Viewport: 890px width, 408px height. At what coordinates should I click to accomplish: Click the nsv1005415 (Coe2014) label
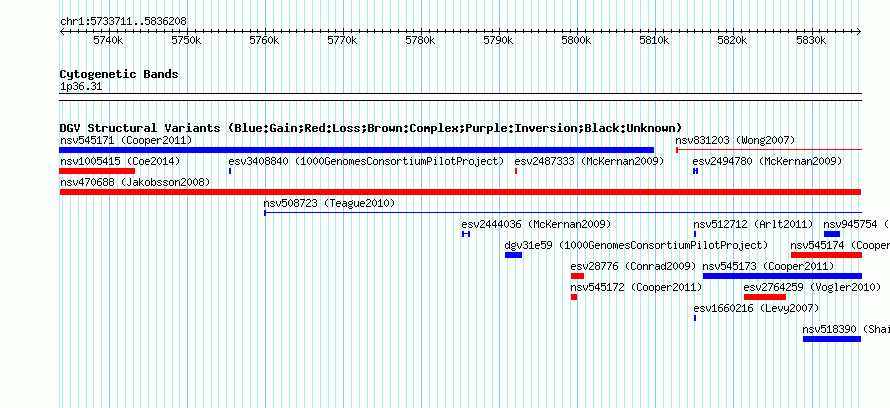120,161
